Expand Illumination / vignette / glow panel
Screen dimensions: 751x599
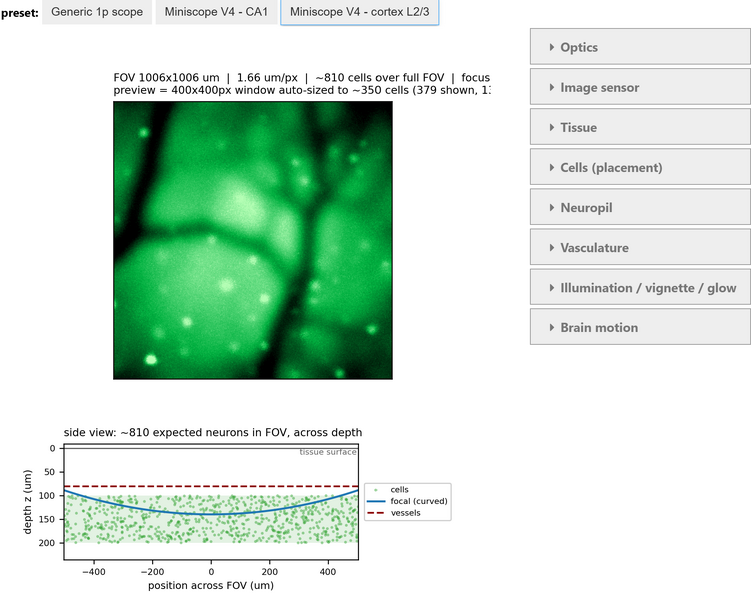(x=640, y=288)
